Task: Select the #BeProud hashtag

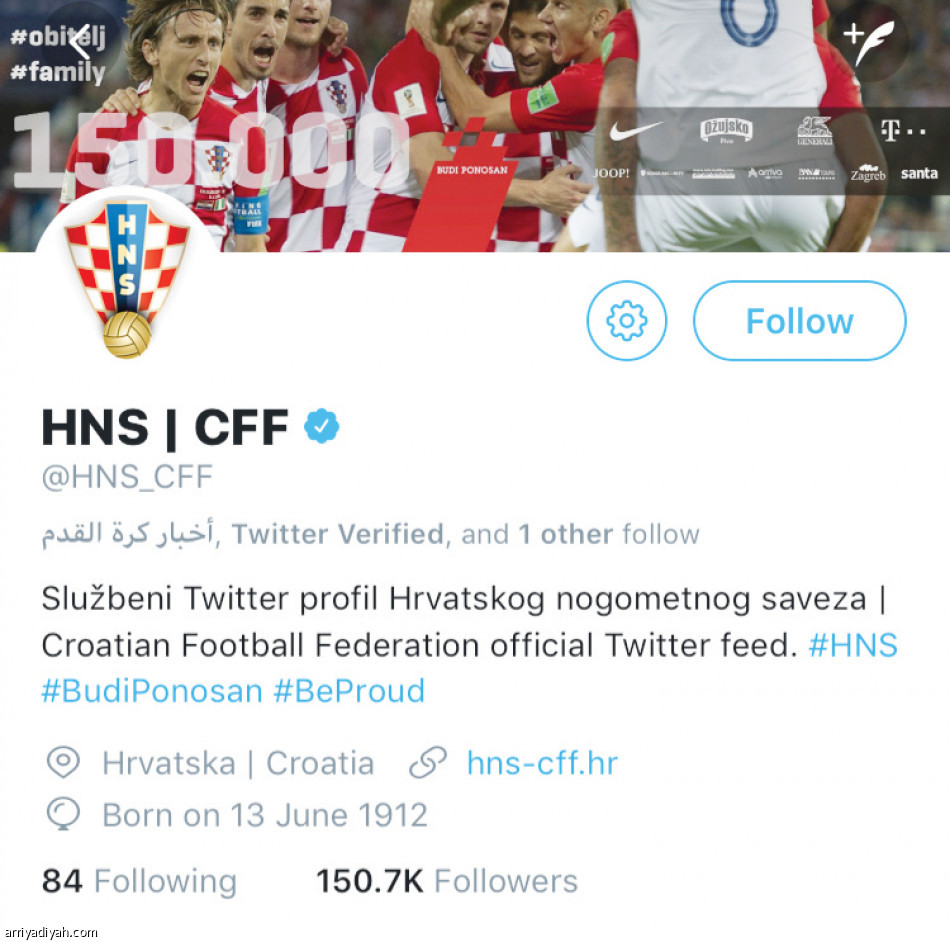Action: click(349, 691)
